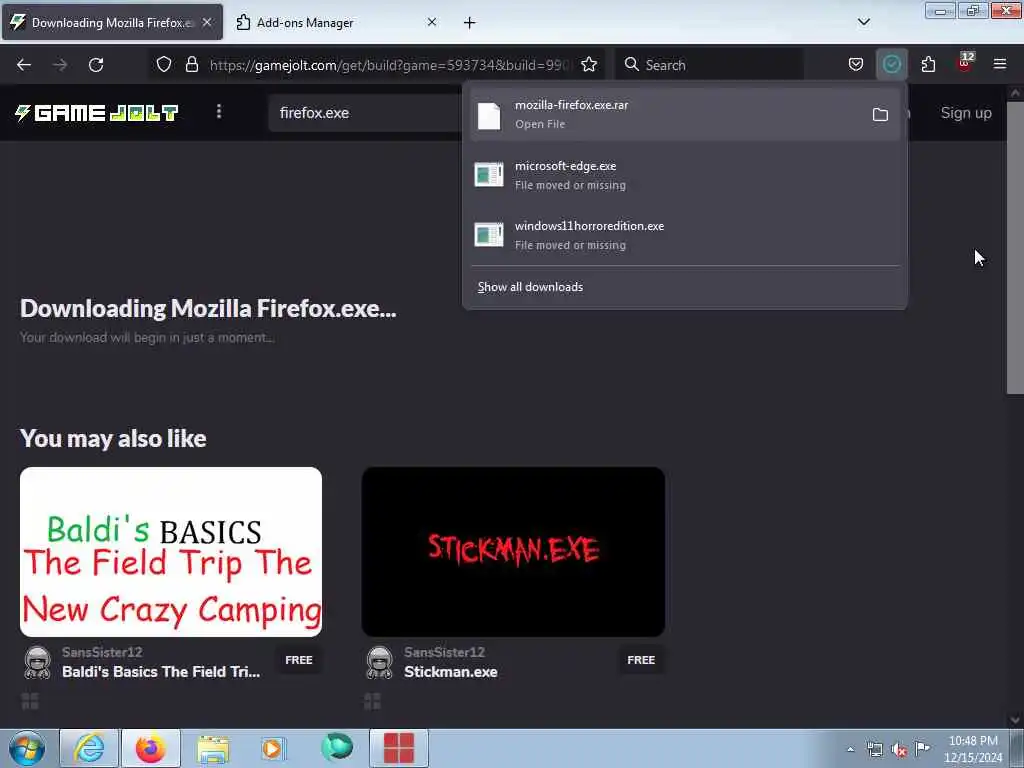The width and height of the screenshot is (1024, 768).
Task: Show hidden system tray icons
Action: (x=850, y=749)
